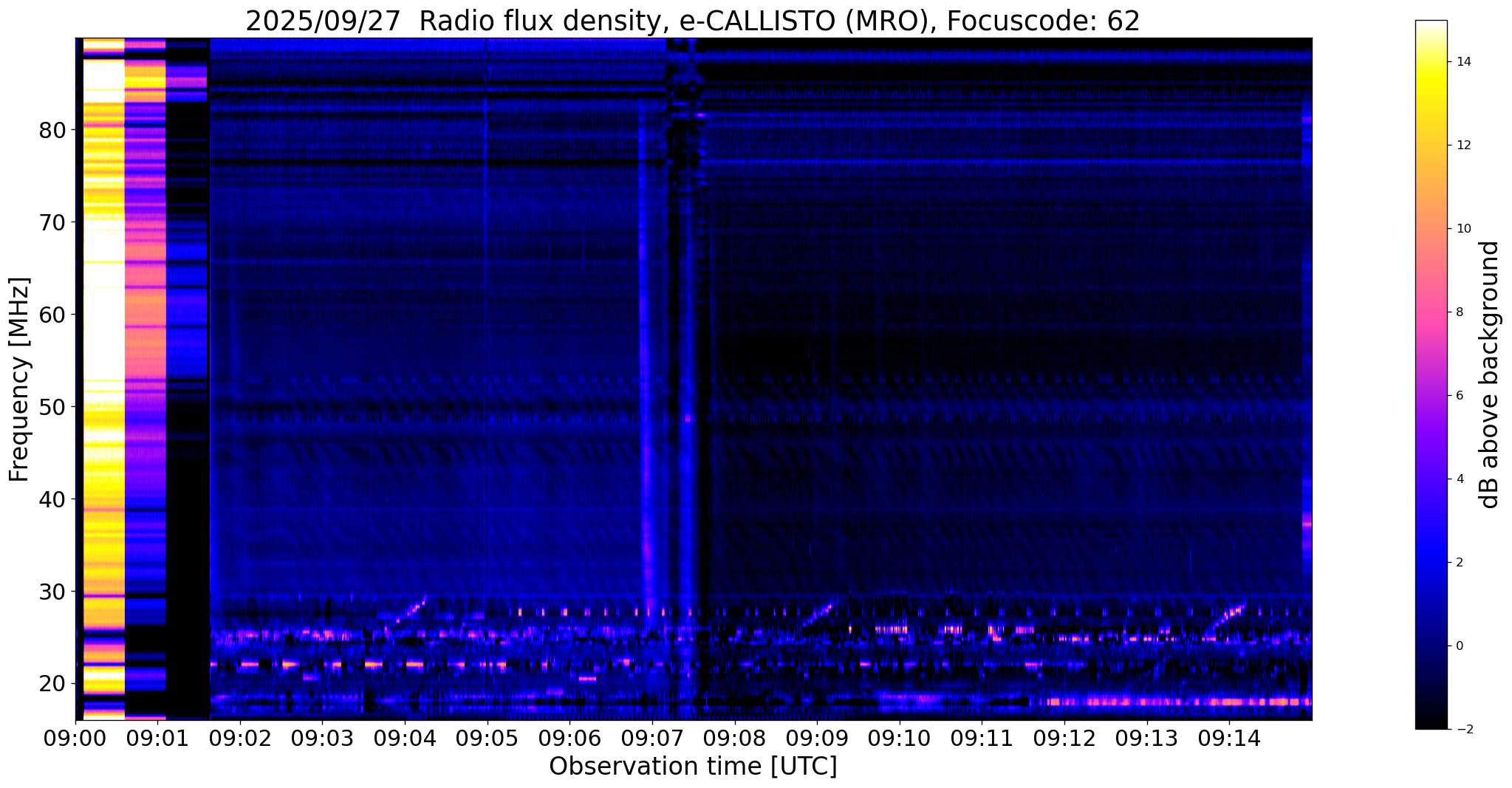The image size is (1512, 788).
Task: Click the 09:12 time tick label
Action: point(1064,740)
